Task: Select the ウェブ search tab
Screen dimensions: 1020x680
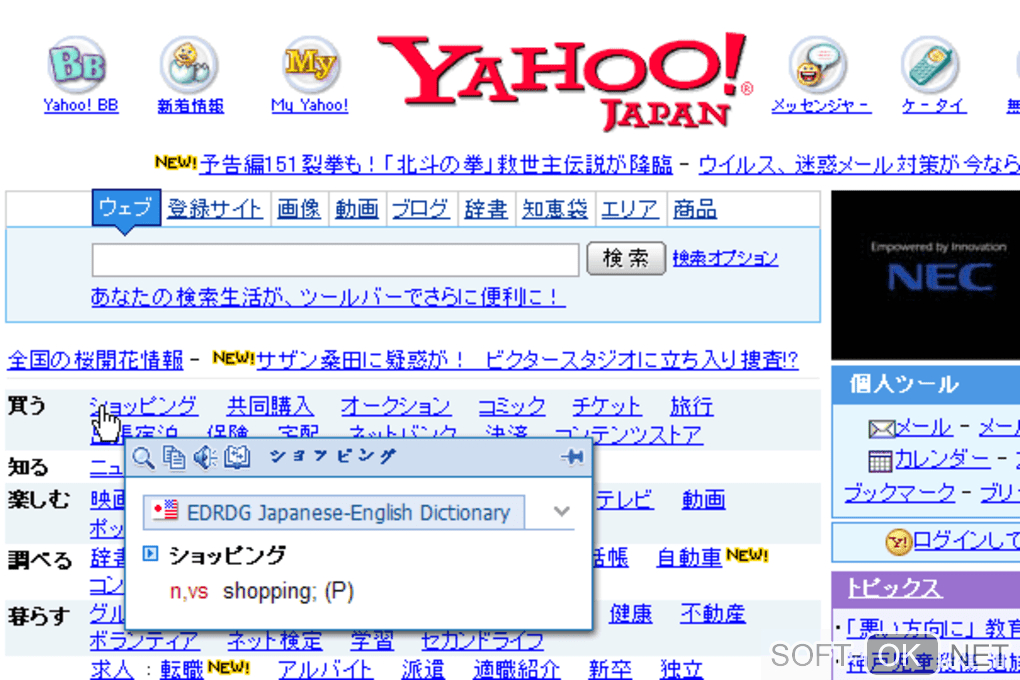Action: pyautogui.click(x=126, y=208)
